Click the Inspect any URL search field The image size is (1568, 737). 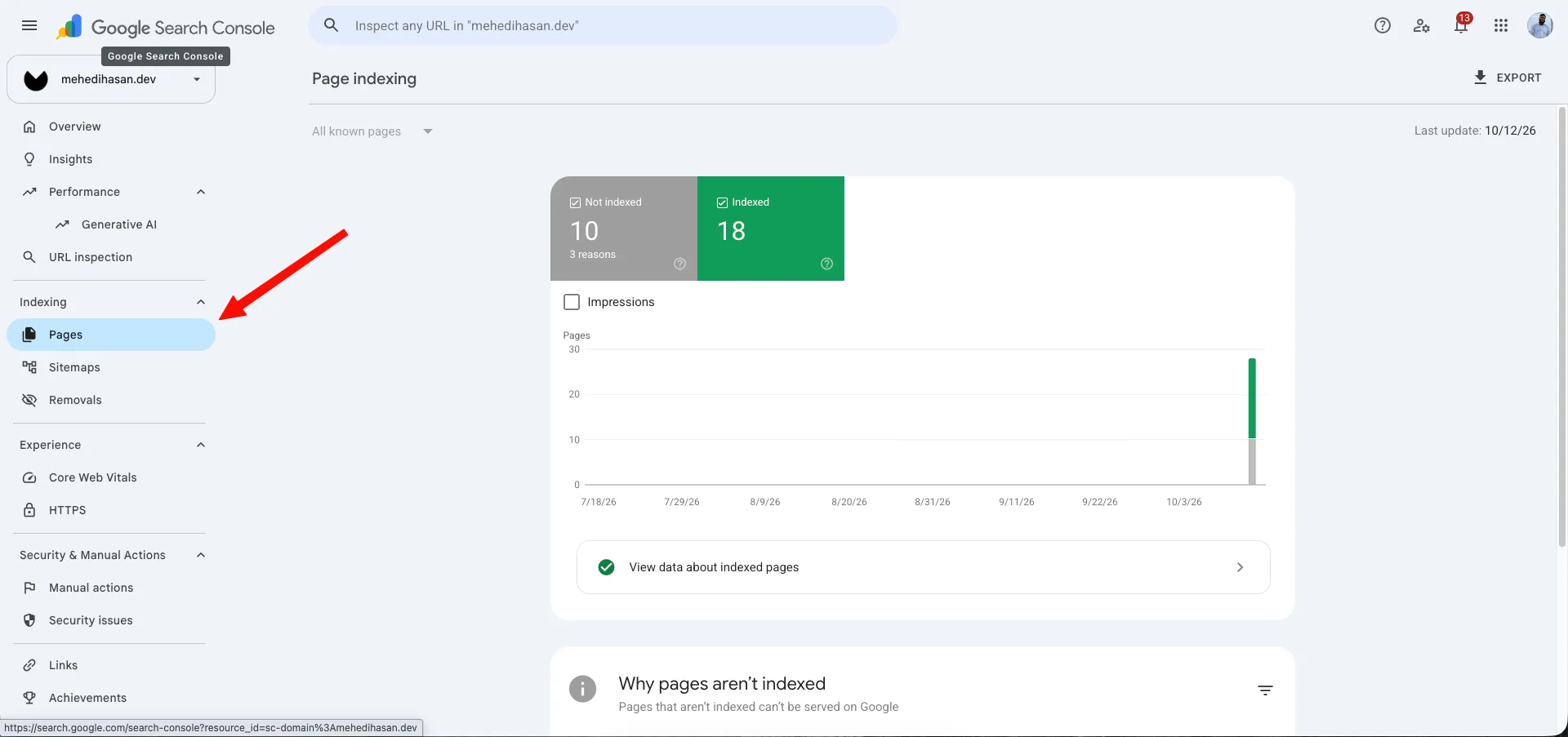[x=603, y=25]
